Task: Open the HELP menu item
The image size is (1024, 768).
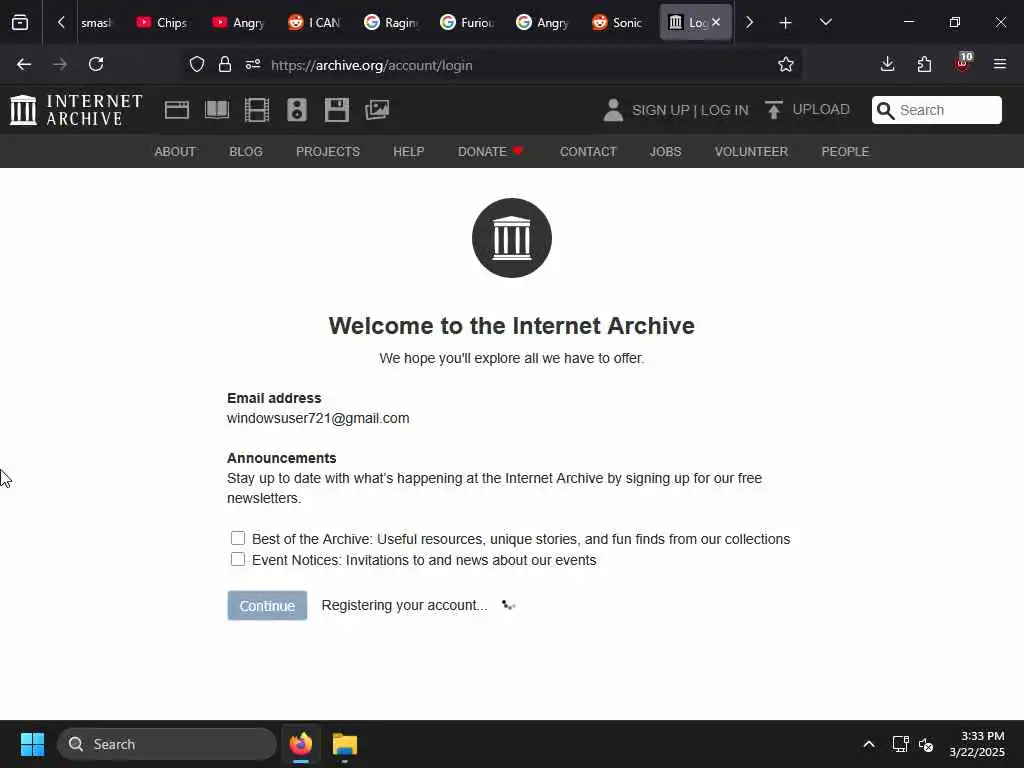Action: 409,152
